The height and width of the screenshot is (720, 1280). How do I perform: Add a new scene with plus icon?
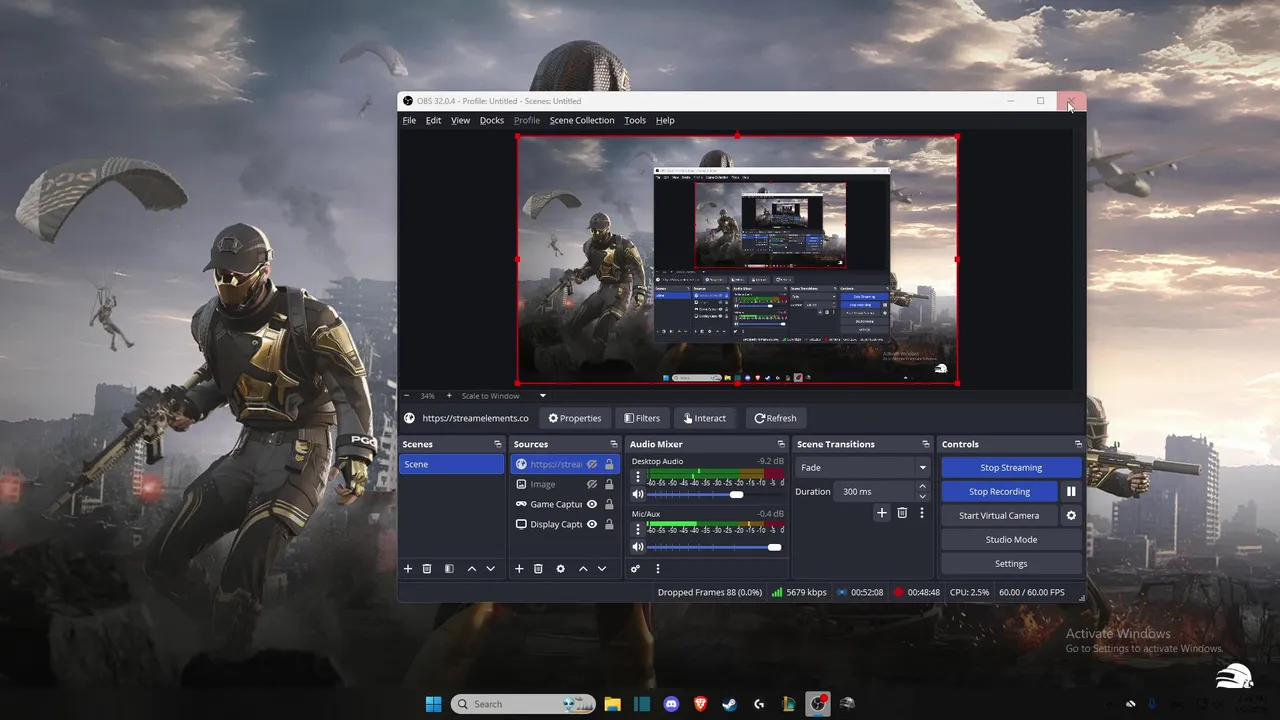pyautogui.click(x=408, y=569)
